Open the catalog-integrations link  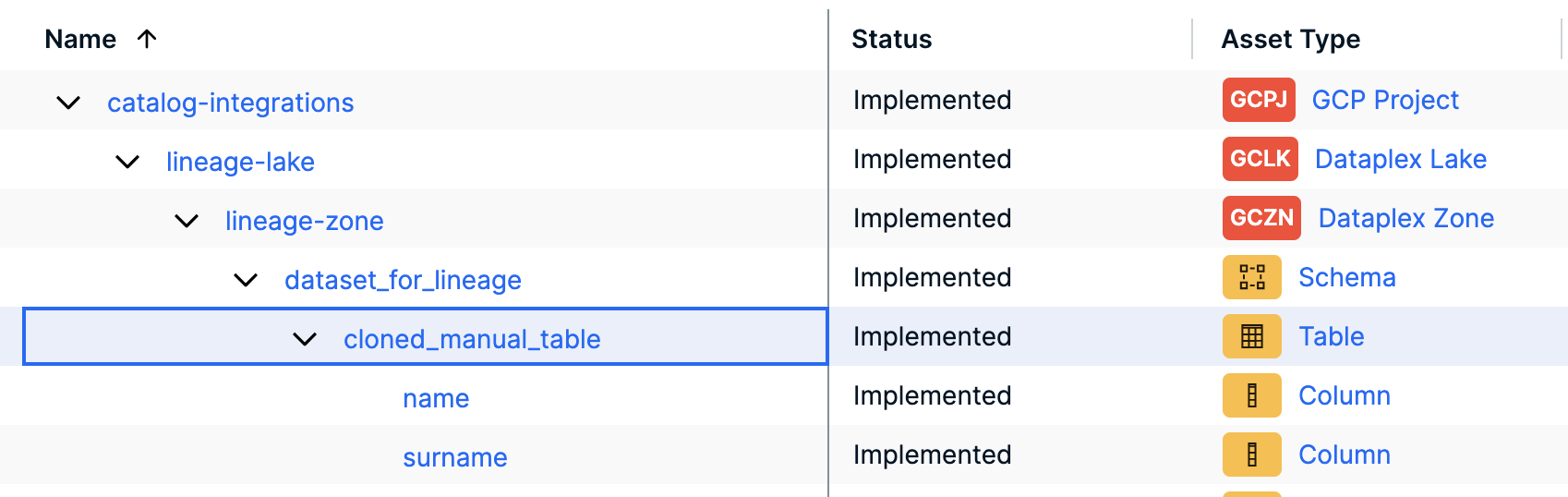point(230,103)
